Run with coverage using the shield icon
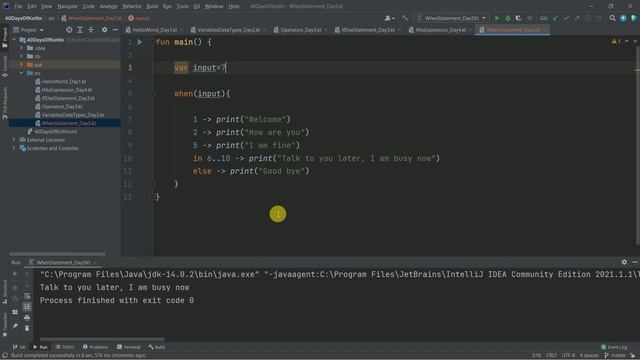Image resolution: width=640 pixels, height=360 pixels. pos(518,18)
